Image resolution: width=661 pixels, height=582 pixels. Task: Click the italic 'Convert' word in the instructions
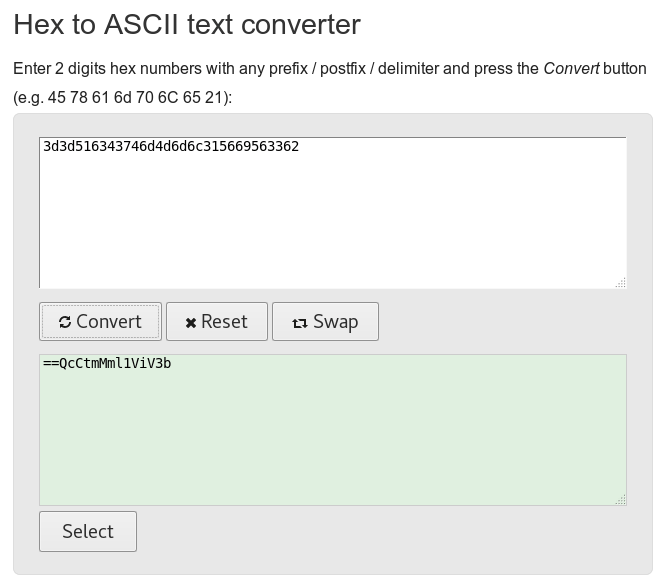pos(571,69)
